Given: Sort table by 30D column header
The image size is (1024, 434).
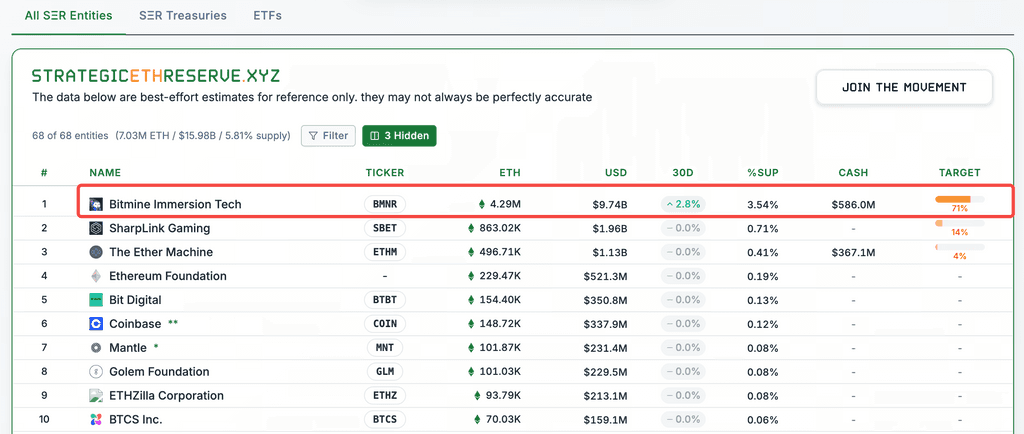Looking at the screenshot, I should pyautogui.click(x=683, y=173).
